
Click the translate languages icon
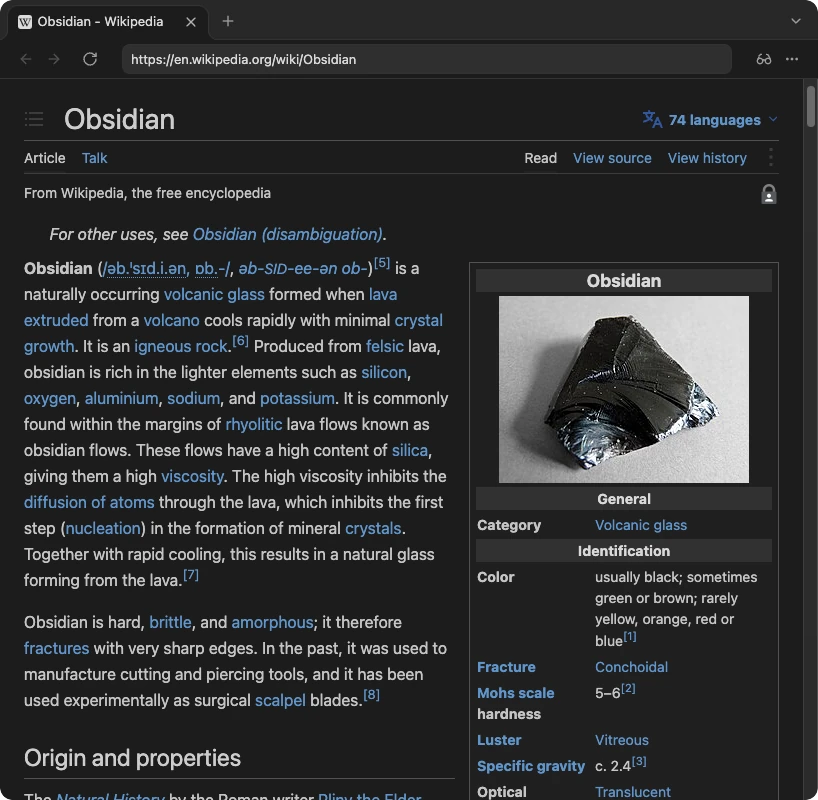[652, 120]
